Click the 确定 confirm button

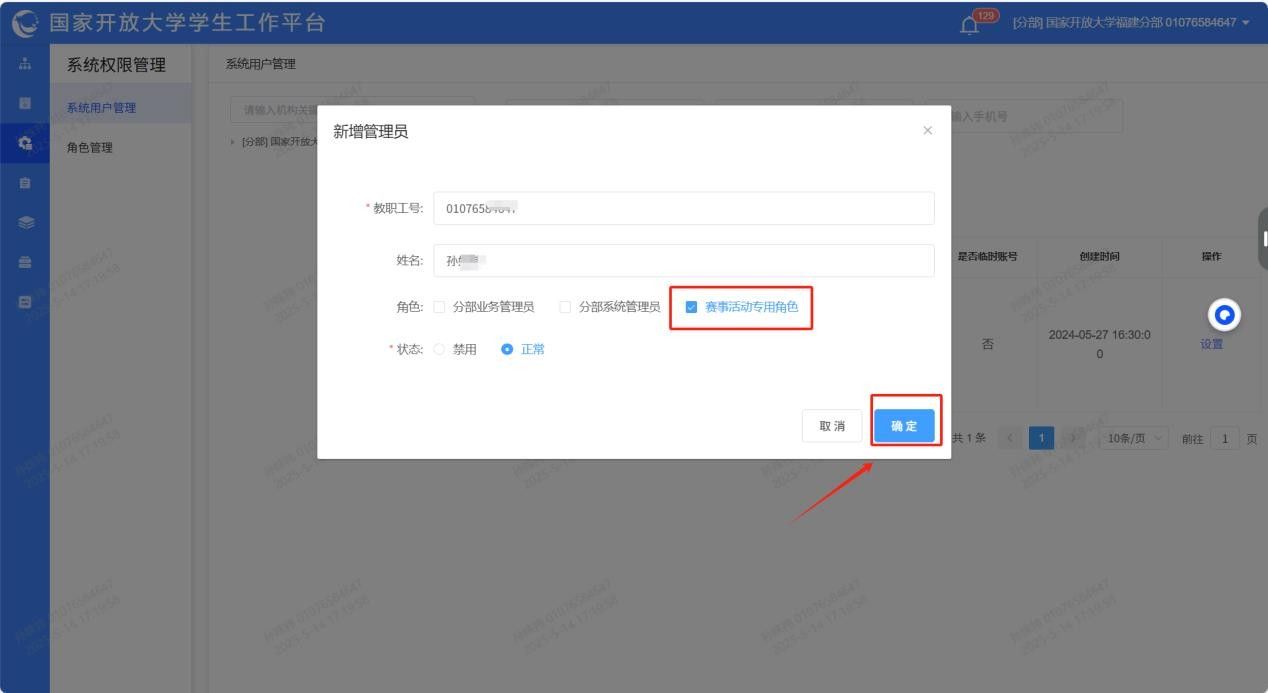coord(904,426)
